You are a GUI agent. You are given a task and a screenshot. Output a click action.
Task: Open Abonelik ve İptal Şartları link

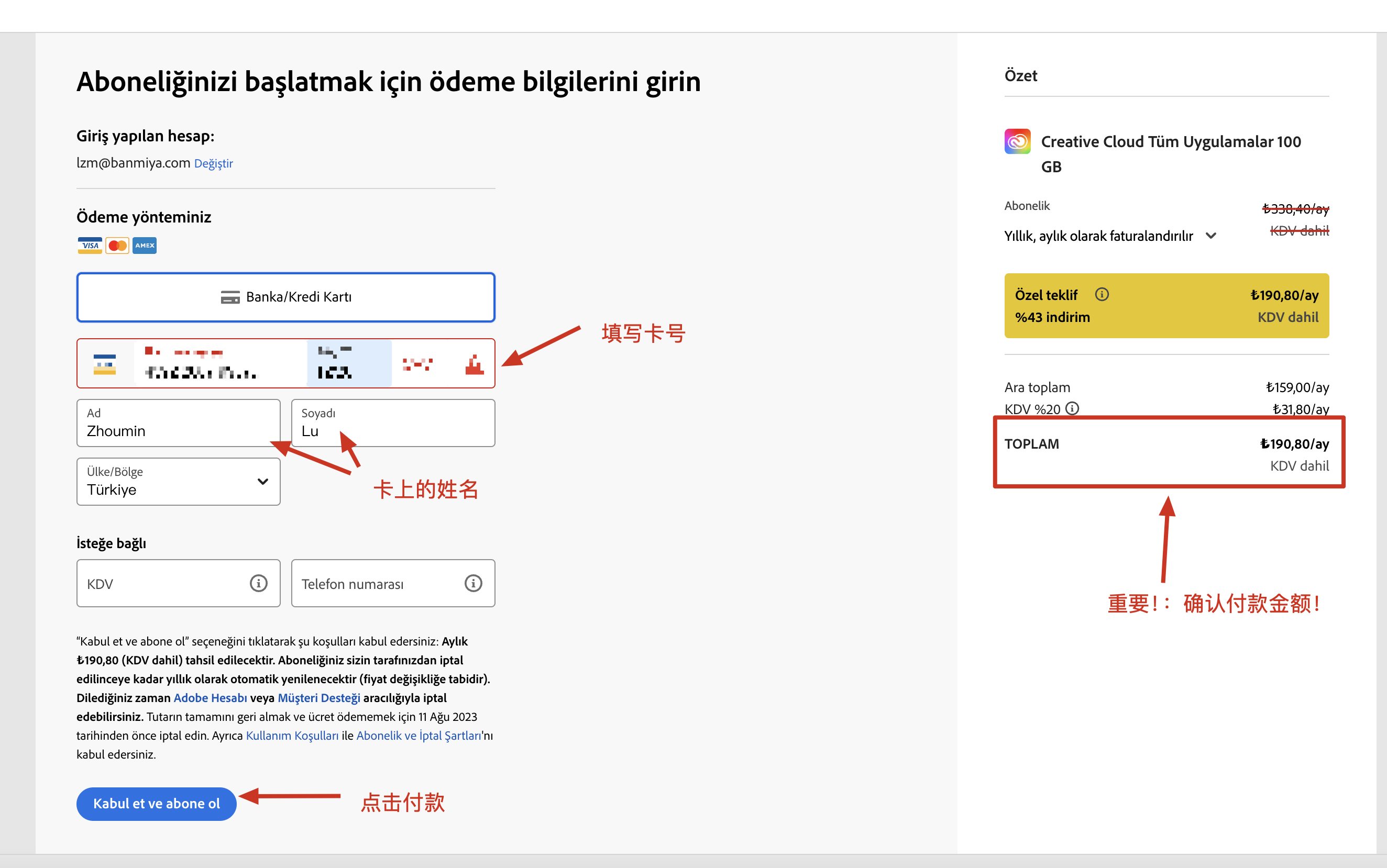pos(419,736)
